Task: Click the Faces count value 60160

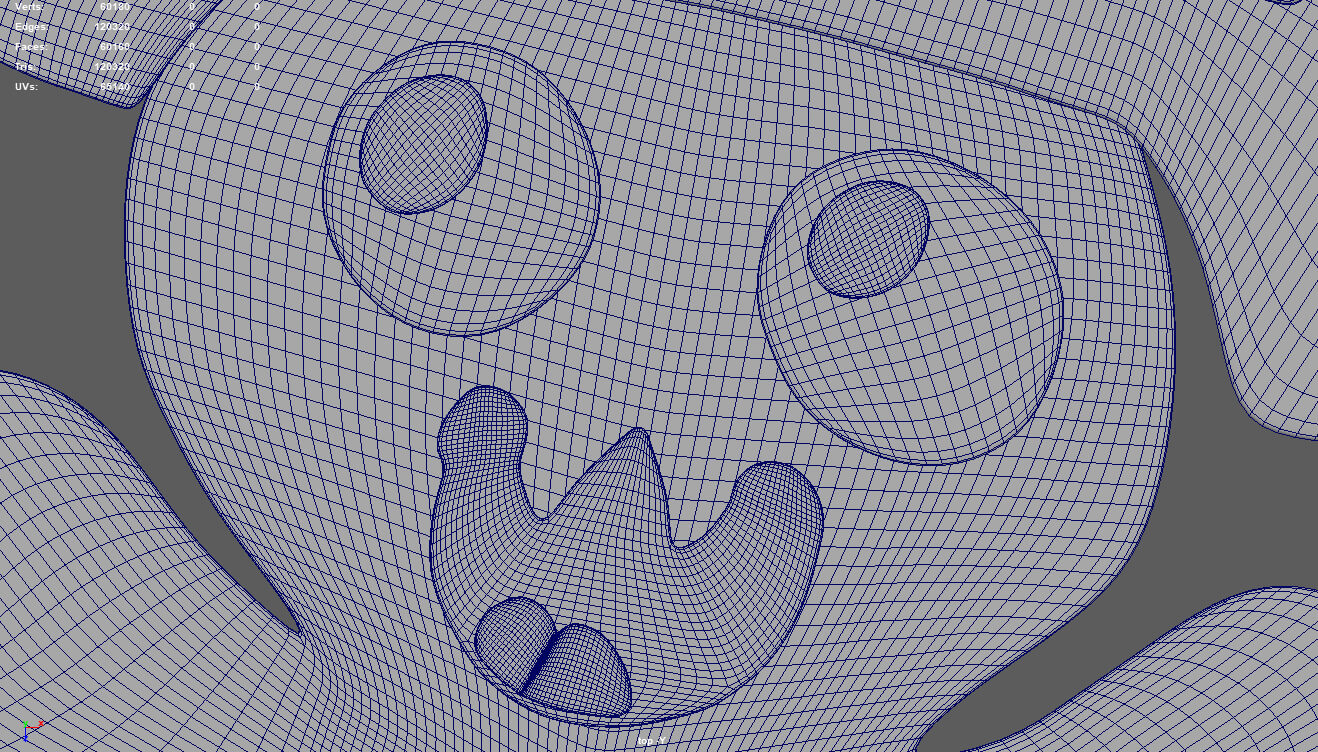Action: point(114,47)
